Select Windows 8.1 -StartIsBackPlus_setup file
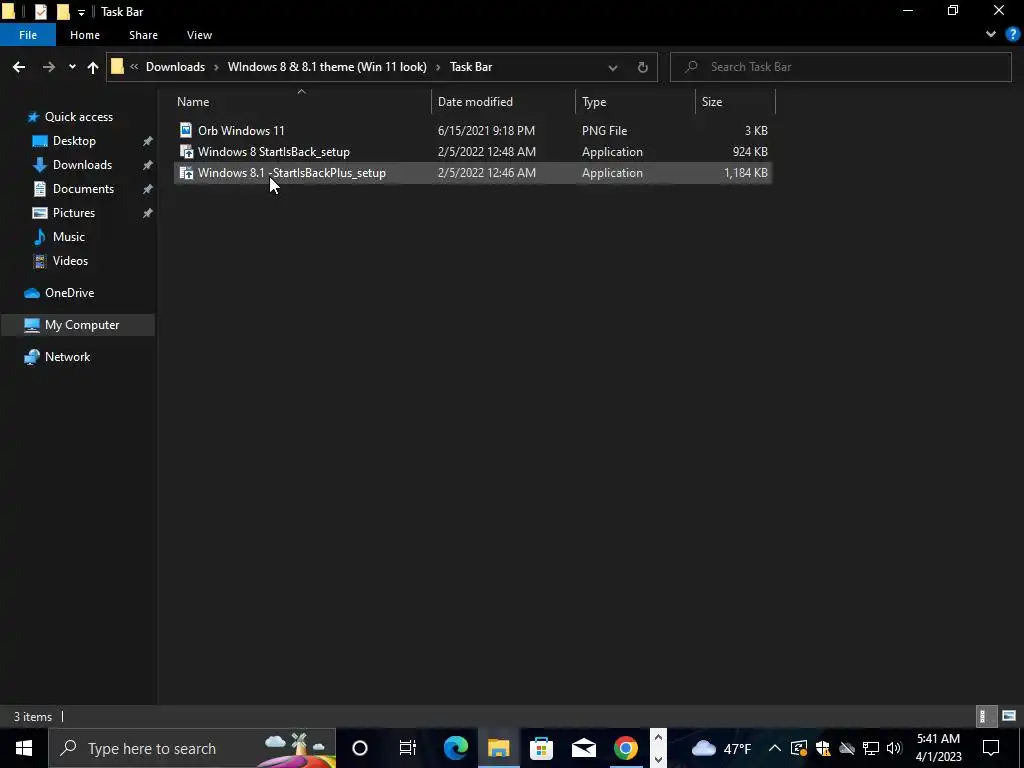 291,172
